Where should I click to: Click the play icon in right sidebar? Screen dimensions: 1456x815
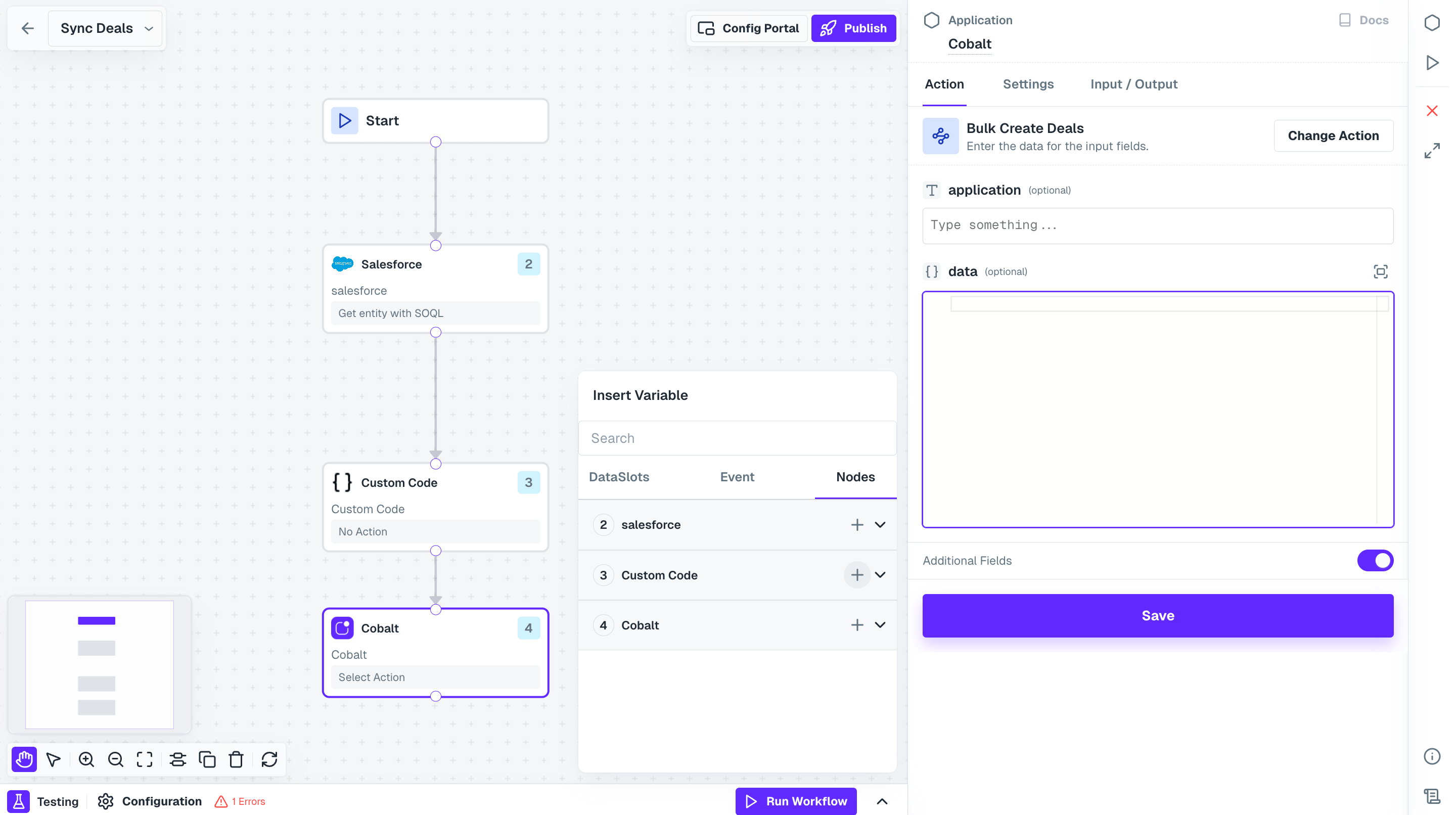[1432, 62]
